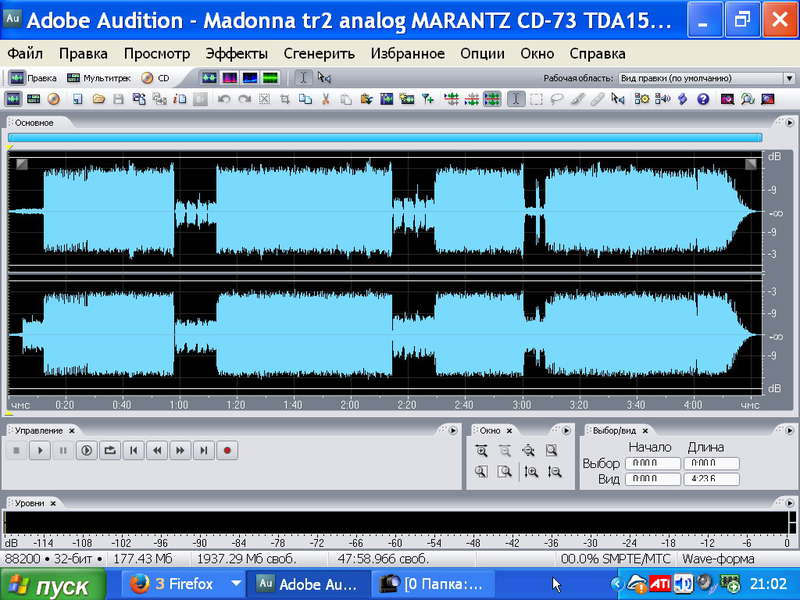The image size is (800, 600).
Task: Click timeline ruler at 2:00 mark
Action: point(350,405)
